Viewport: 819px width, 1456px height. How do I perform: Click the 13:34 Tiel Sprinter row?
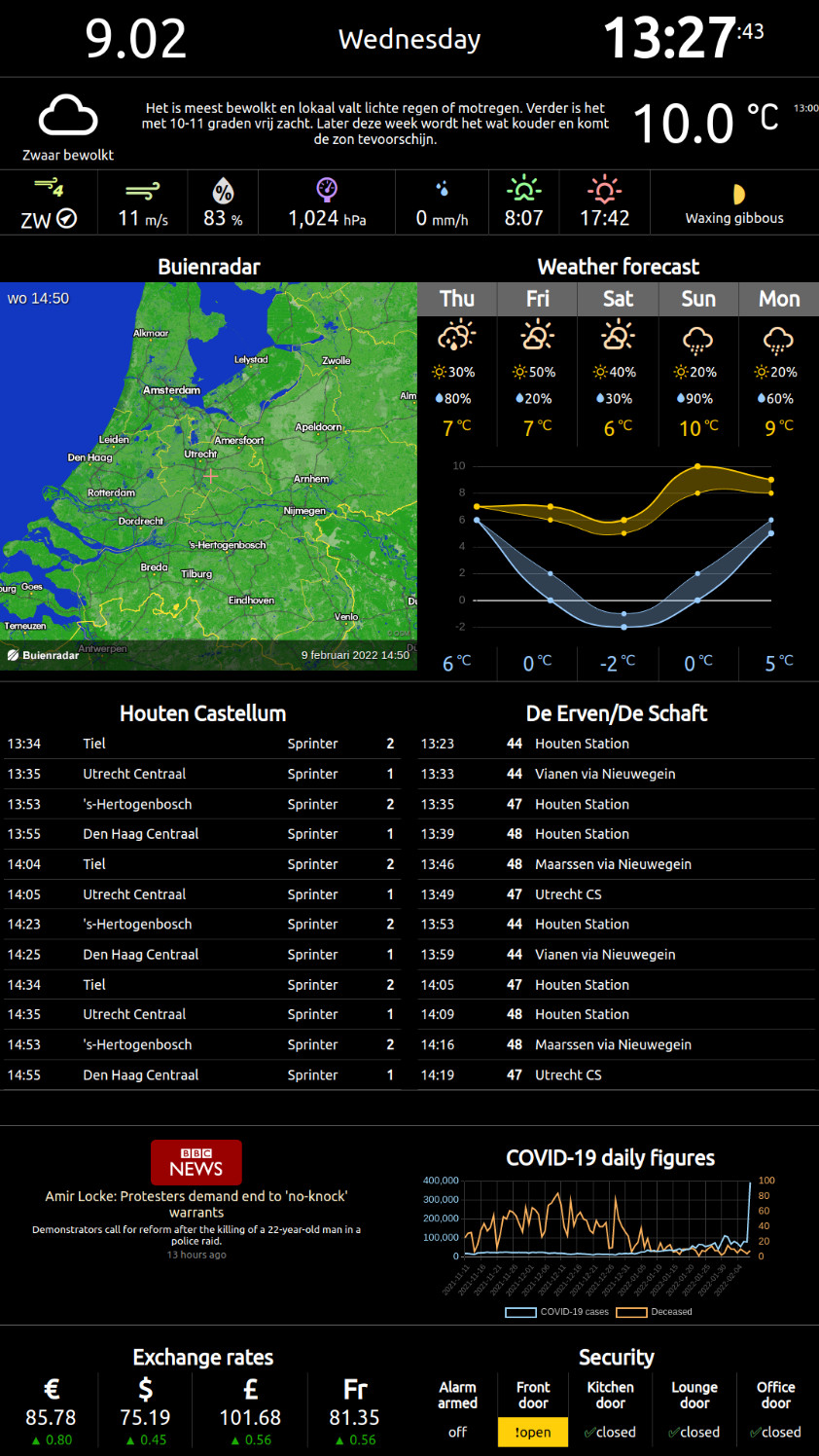point(201,744)
